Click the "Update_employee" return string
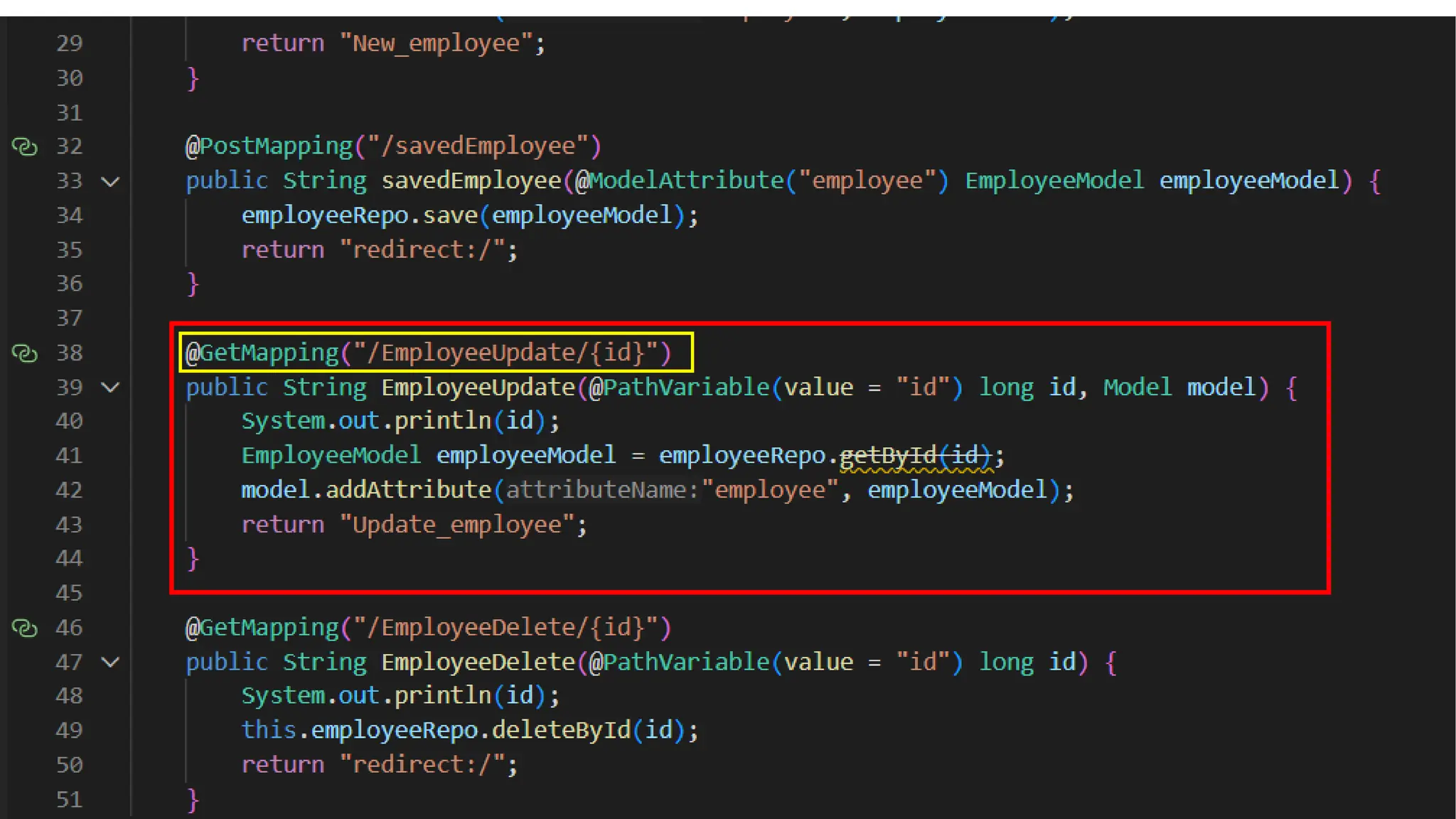The height and width of the screenshot is (819, 1456). 456,525
